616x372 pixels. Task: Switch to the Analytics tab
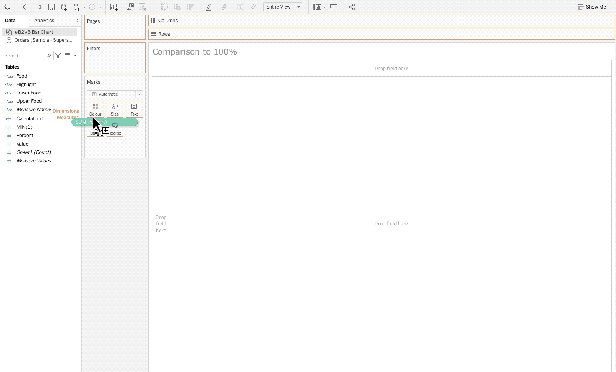pyautogui.click(x=44, y=20)
